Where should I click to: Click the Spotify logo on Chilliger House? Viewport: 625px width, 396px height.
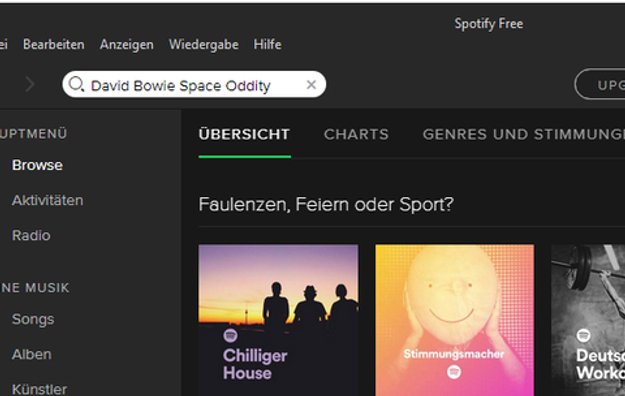(x=230, y=336)
